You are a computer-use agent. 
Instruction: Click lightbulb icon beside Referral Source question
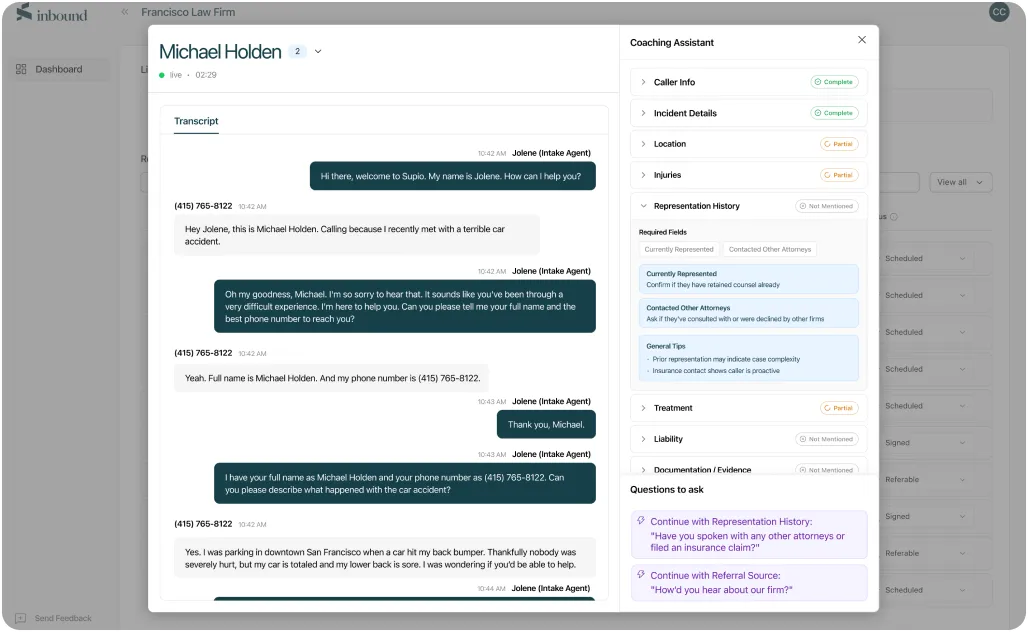coord(641,574)
